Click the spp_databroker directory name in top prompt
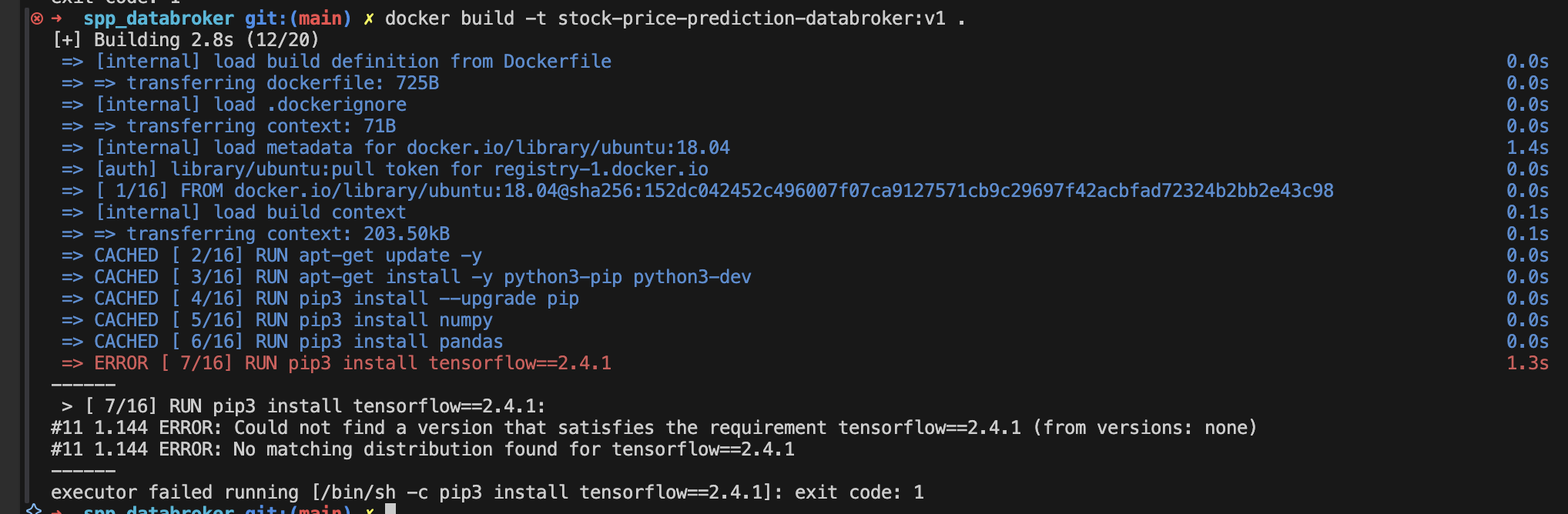Image resolution: width=1568 pixels, height=514 pixels. pos(159,18)
